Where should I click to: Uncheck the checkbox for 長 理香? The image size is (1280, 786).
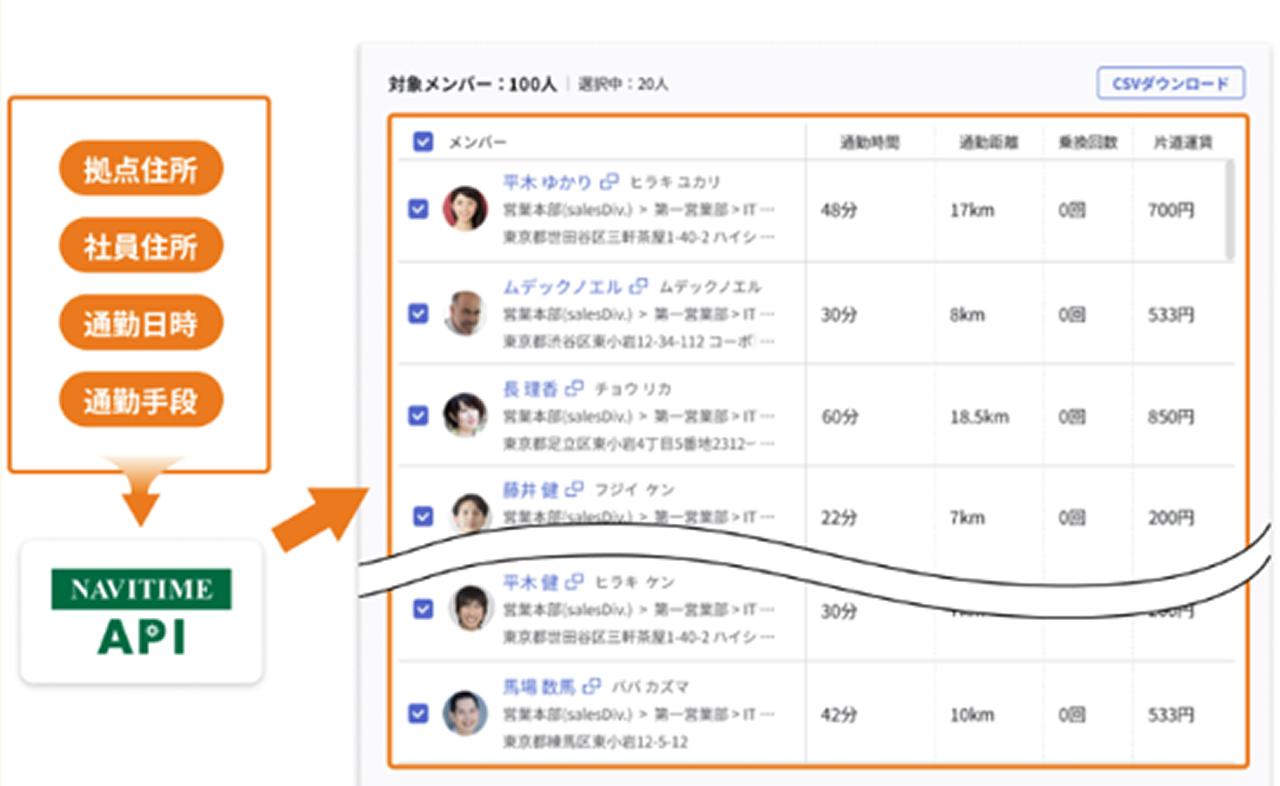[x=419, y=414]
